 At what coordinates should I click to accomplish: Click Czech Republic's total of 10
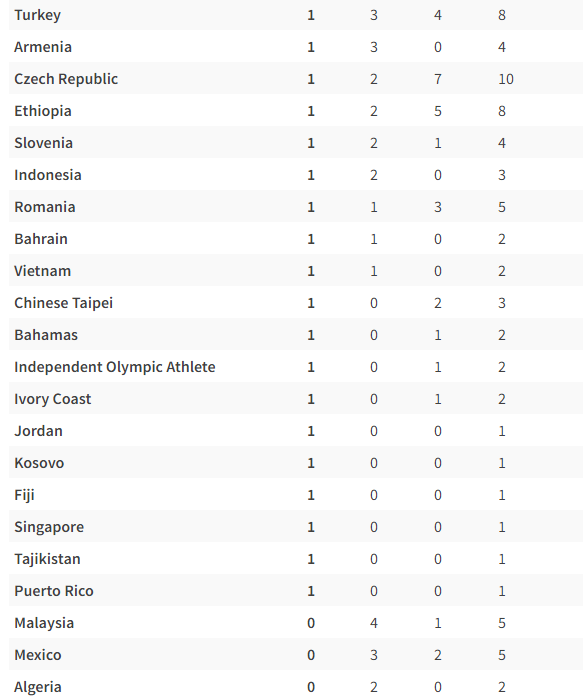[x=506, y=79]
